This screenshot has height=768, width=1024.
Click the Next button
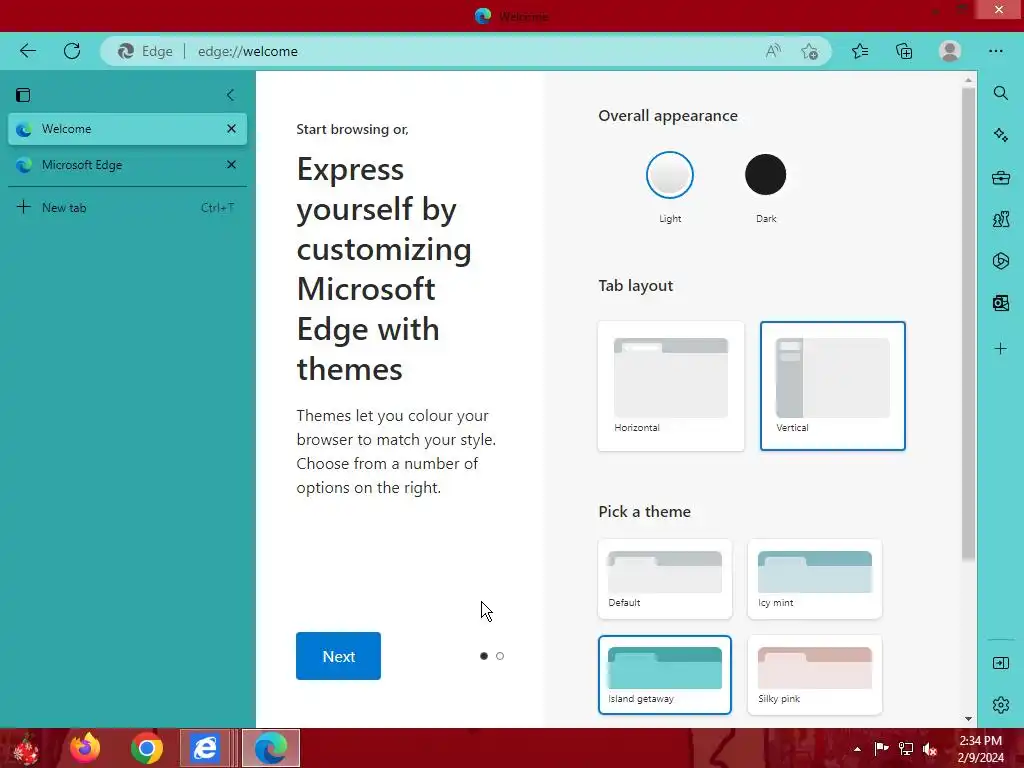pyautogui.click(x=338, y=656)
